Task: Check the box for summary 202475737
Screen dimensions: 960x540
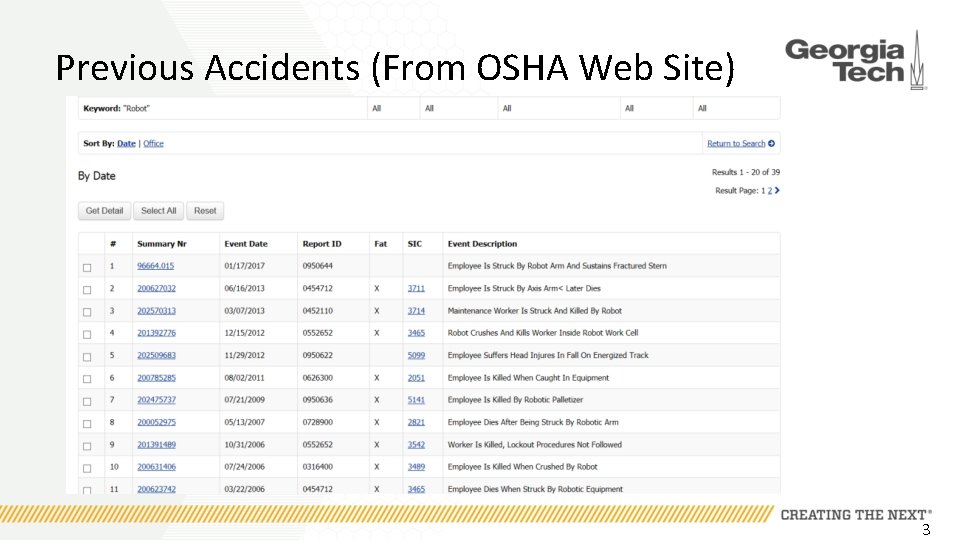Action: click(x=87, y=402)
